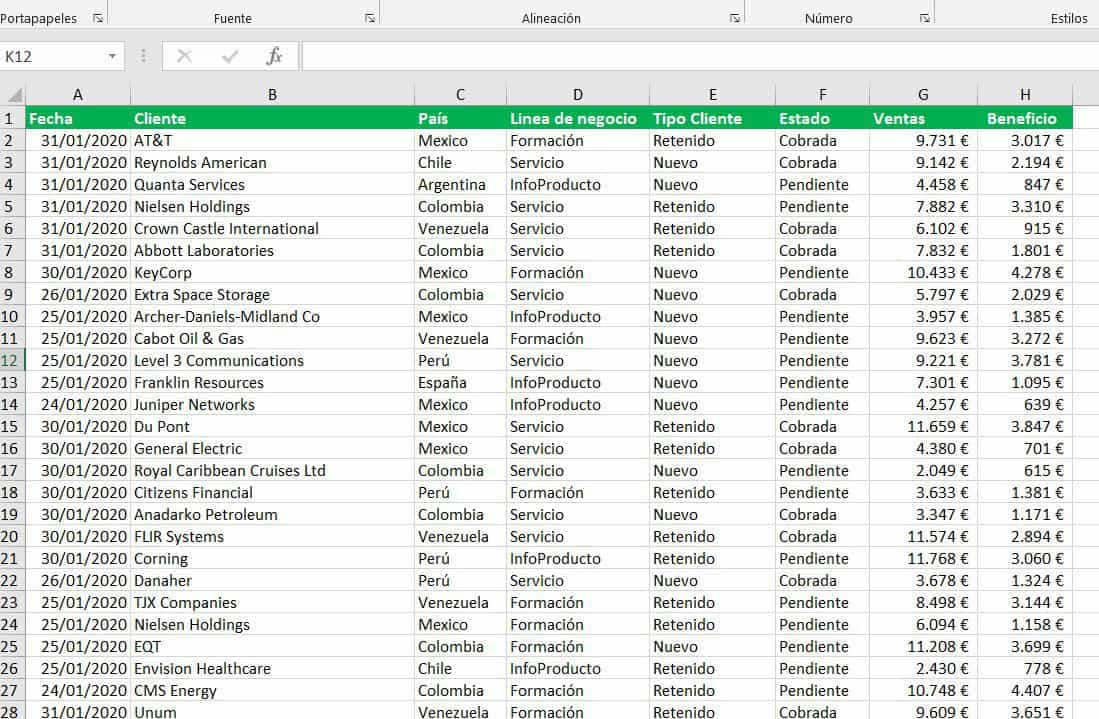Click the Fecha header cell
This screenshot has width=1099, height=719.
click(78, 118)
